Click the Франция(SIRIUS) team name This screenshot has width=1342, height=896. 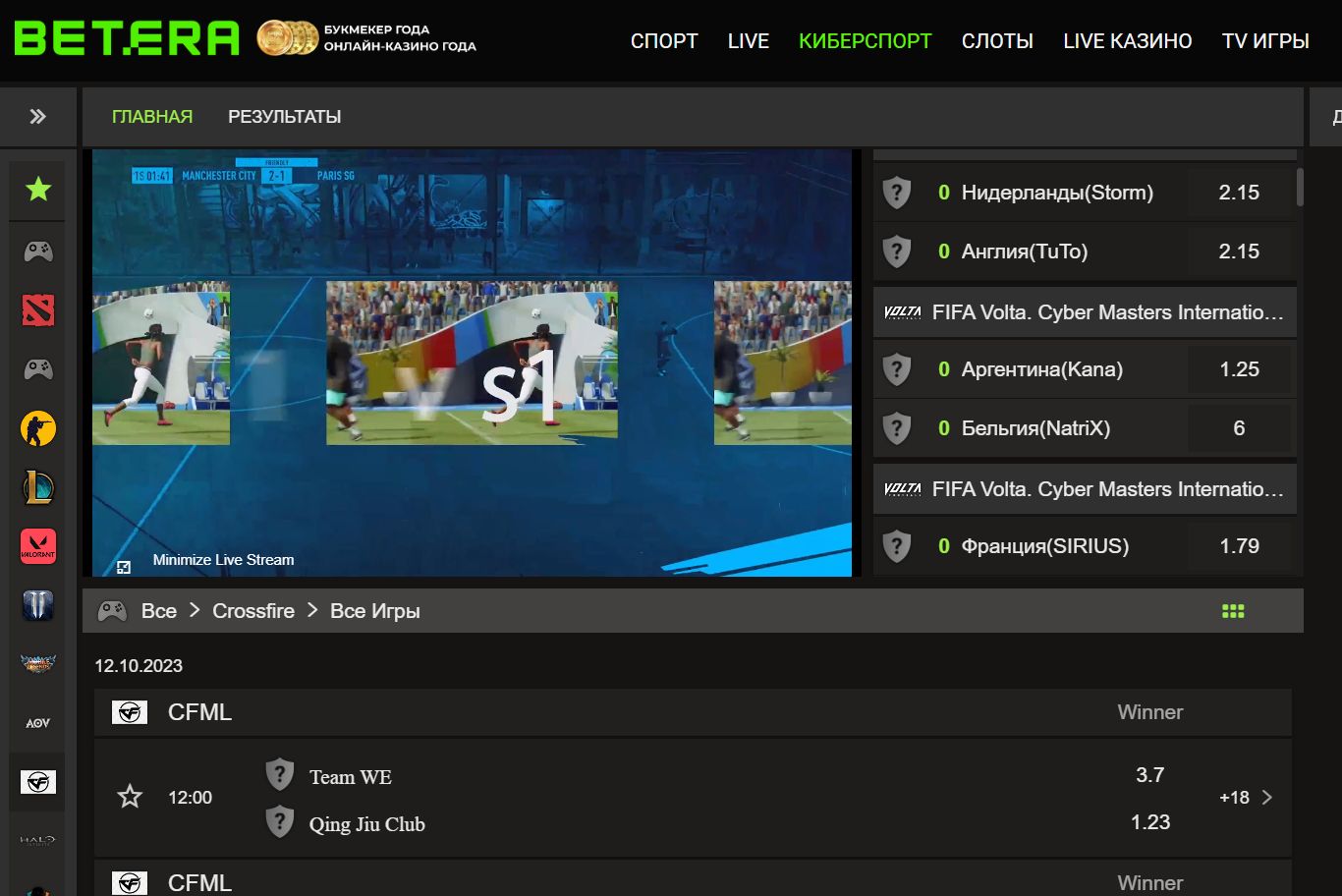click(1045, 546)
